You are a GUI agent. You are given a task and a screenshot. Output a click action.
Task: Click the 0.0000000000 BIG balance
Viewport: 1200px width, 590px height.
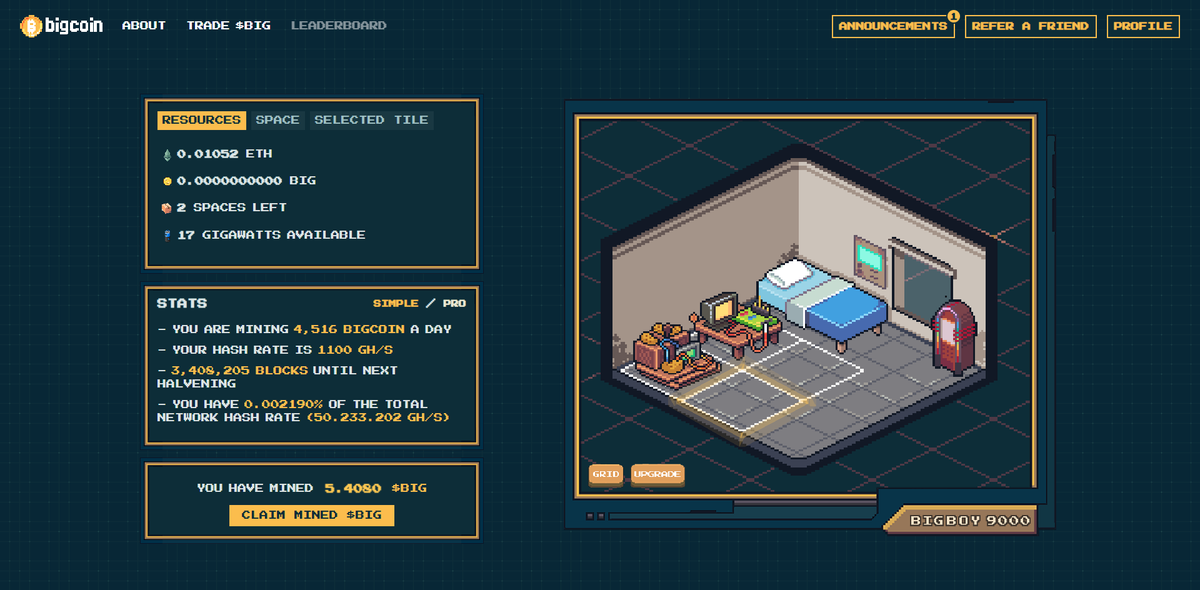coord(246,181)
